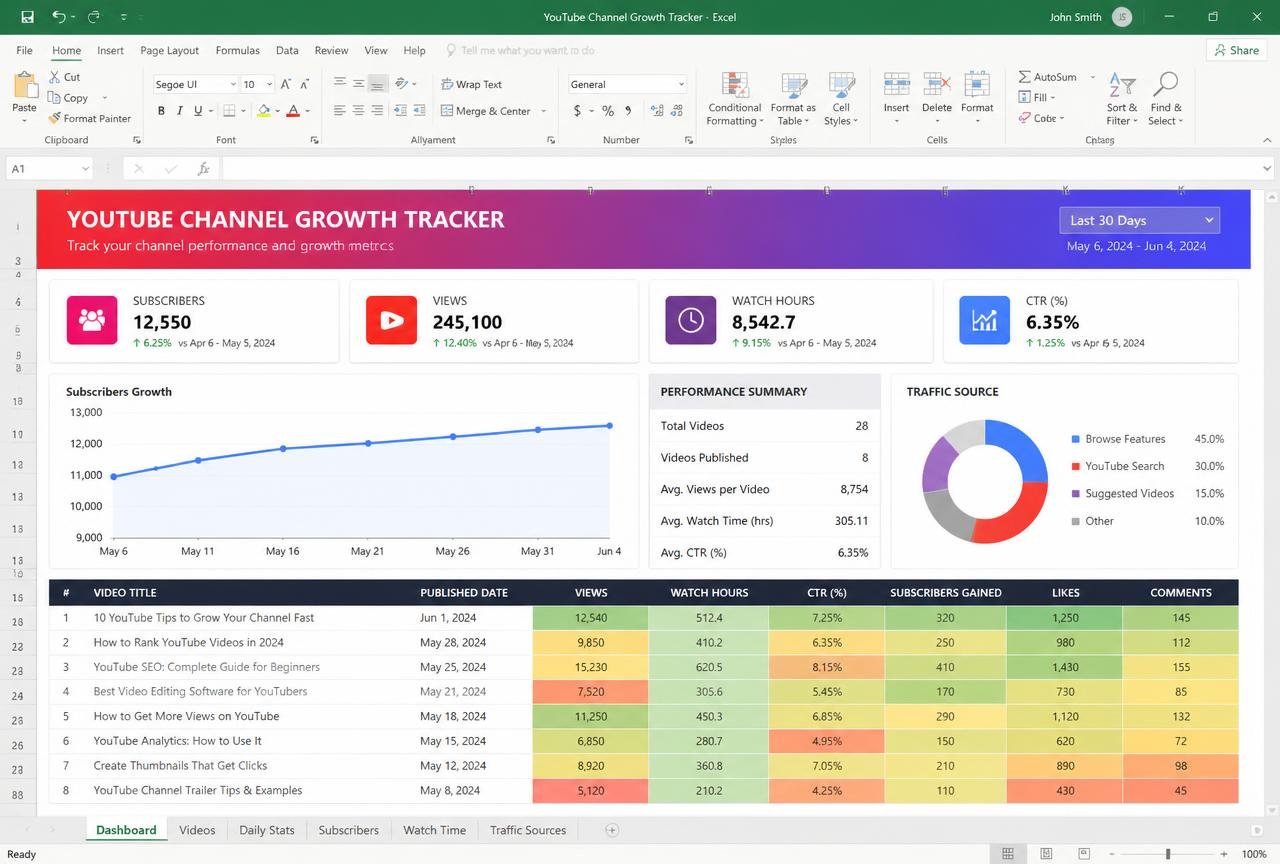Align text right in the cell
Viewport: 1280px width, 864px height.
378,111
